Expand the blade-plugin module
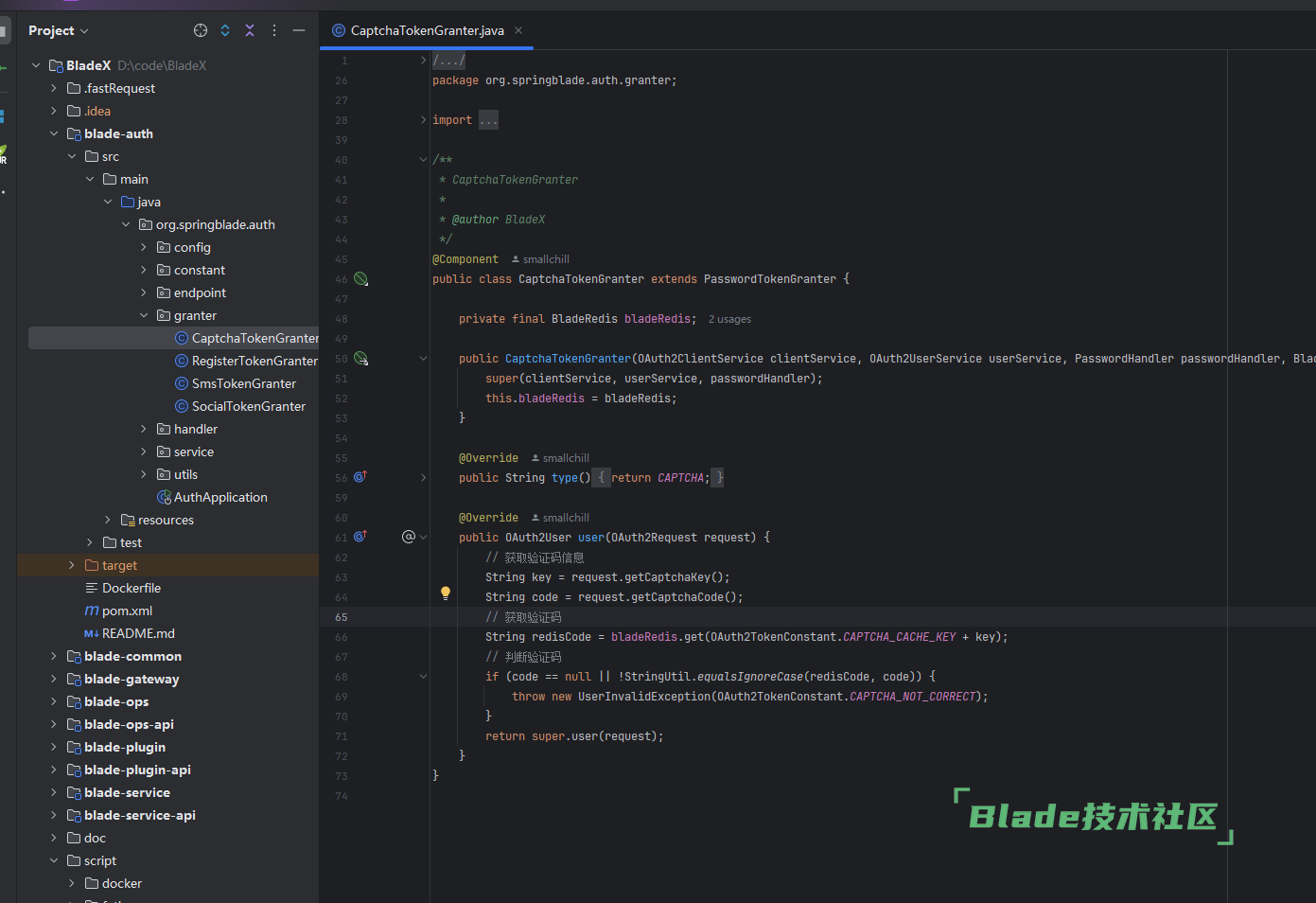The width and height of the screenshot is (1316, 903). (x=54, y=747)
